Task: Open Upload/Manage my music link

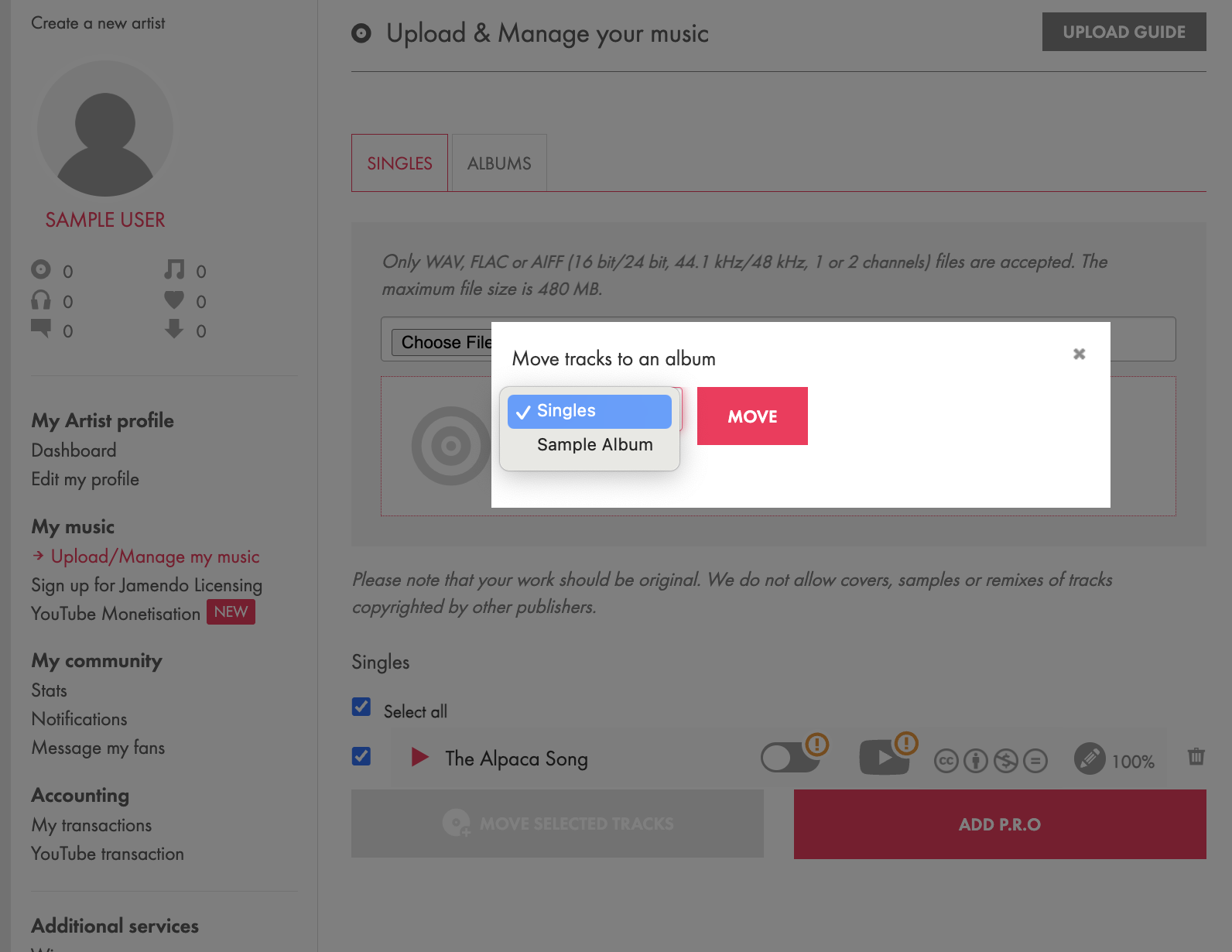Action: pyautogui.click(x=155, y=556)
